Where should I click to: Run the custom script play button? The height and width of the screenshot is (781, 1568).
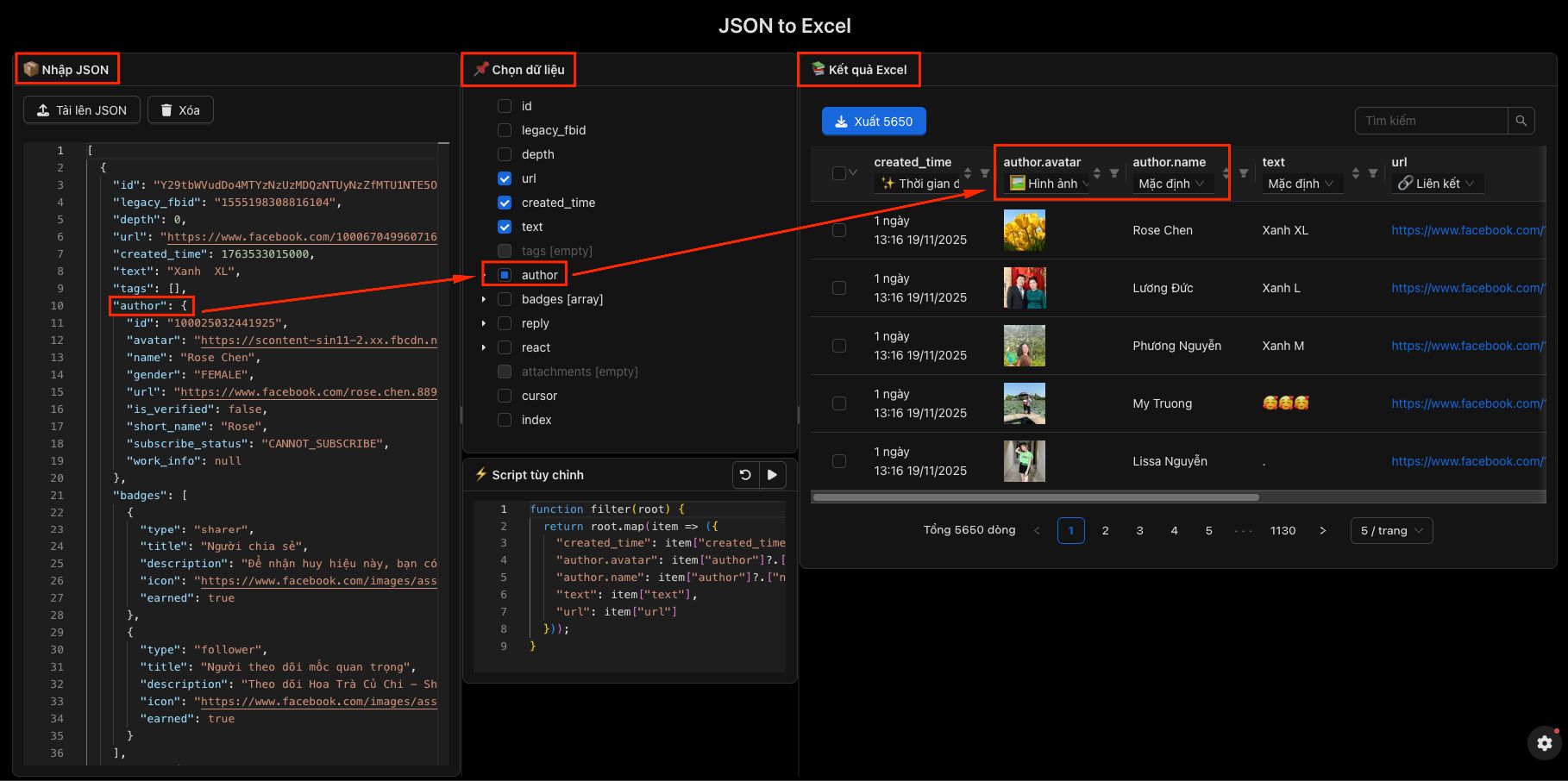click(x=772, y=475)
